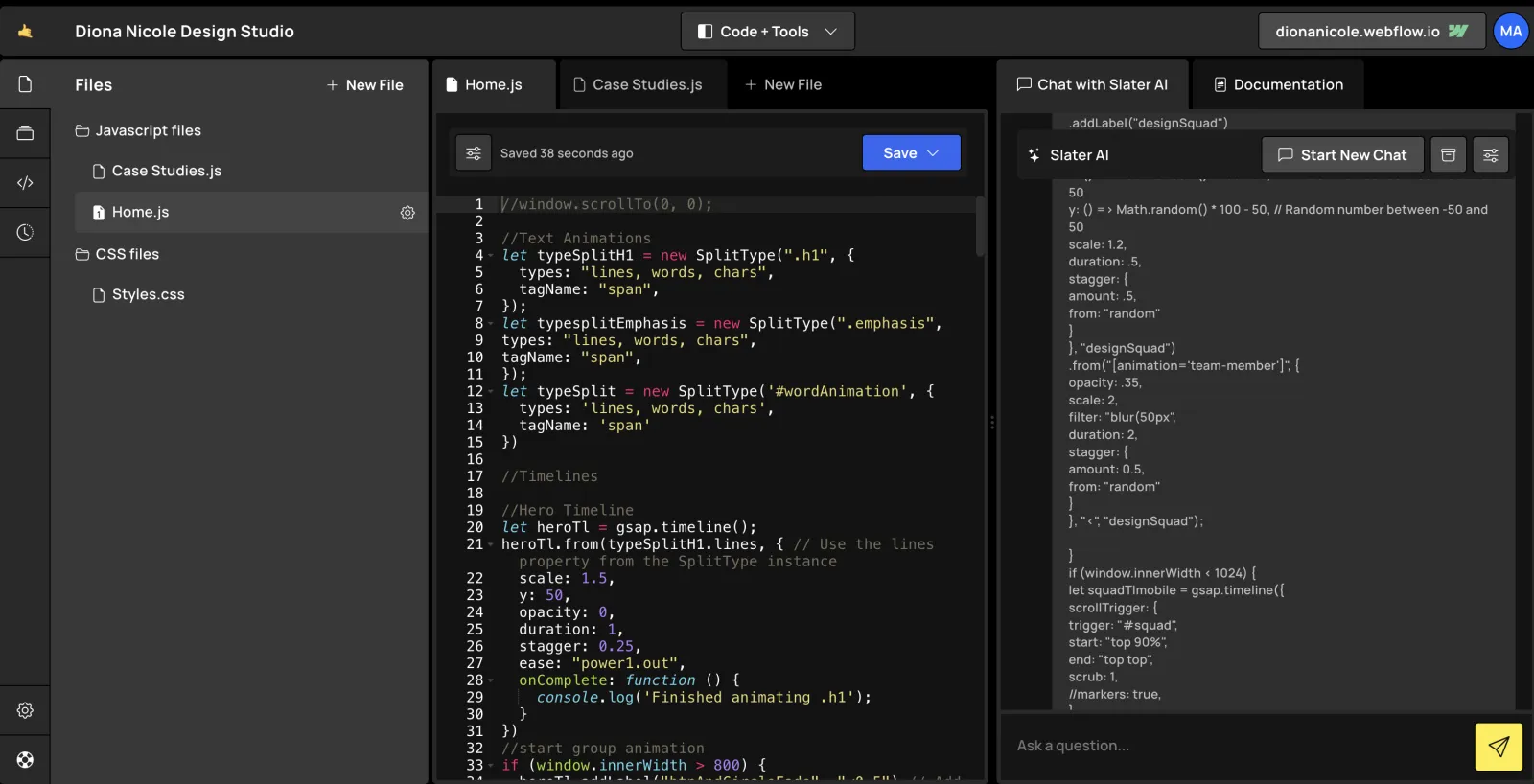Click the code editor vertical scrollbar
This screenshot has height=784, width=1534.
pos(980,227)
